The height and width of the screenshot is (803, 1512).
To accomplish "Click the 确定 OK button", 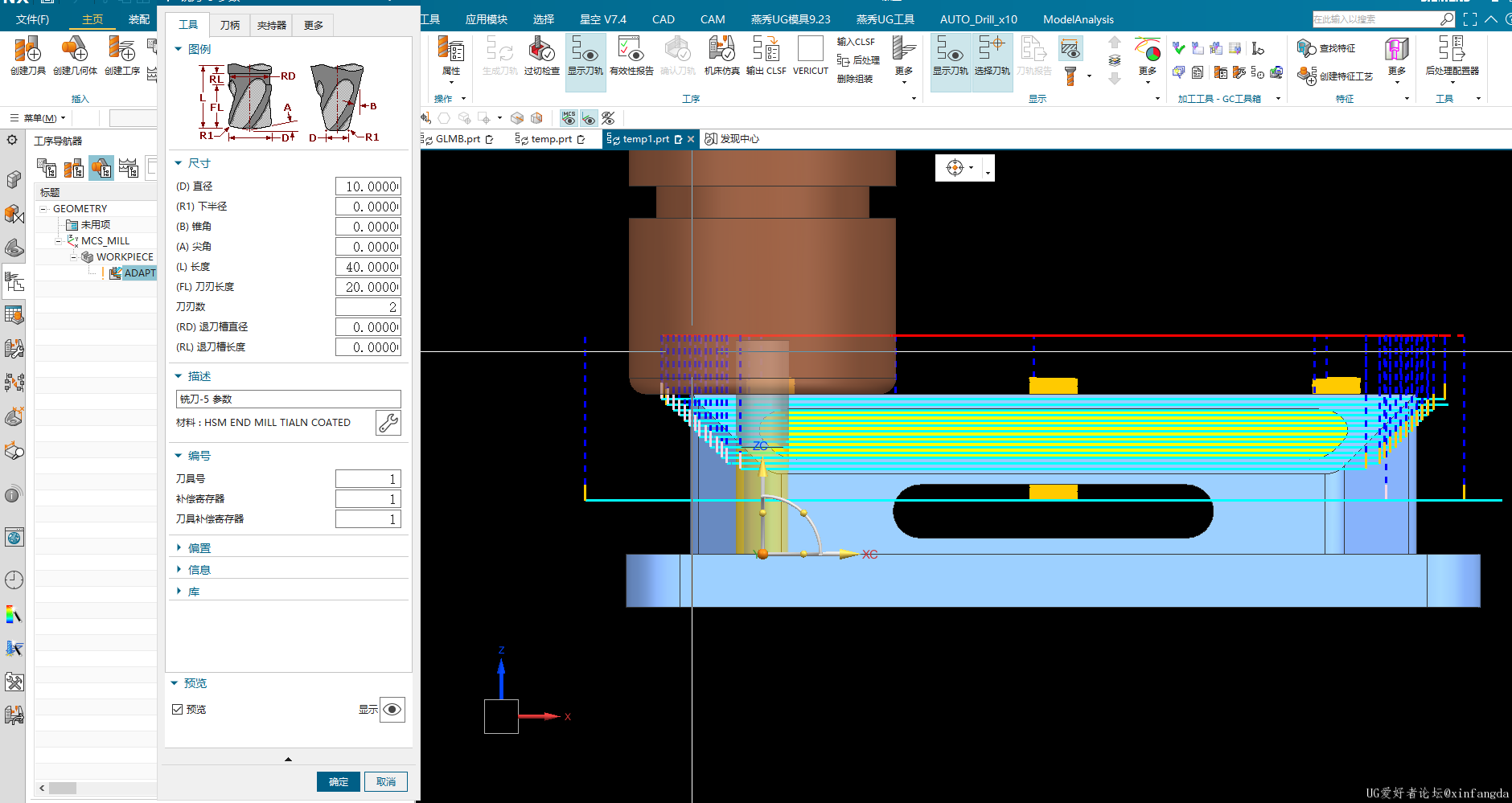I will (x=339, y=781).
